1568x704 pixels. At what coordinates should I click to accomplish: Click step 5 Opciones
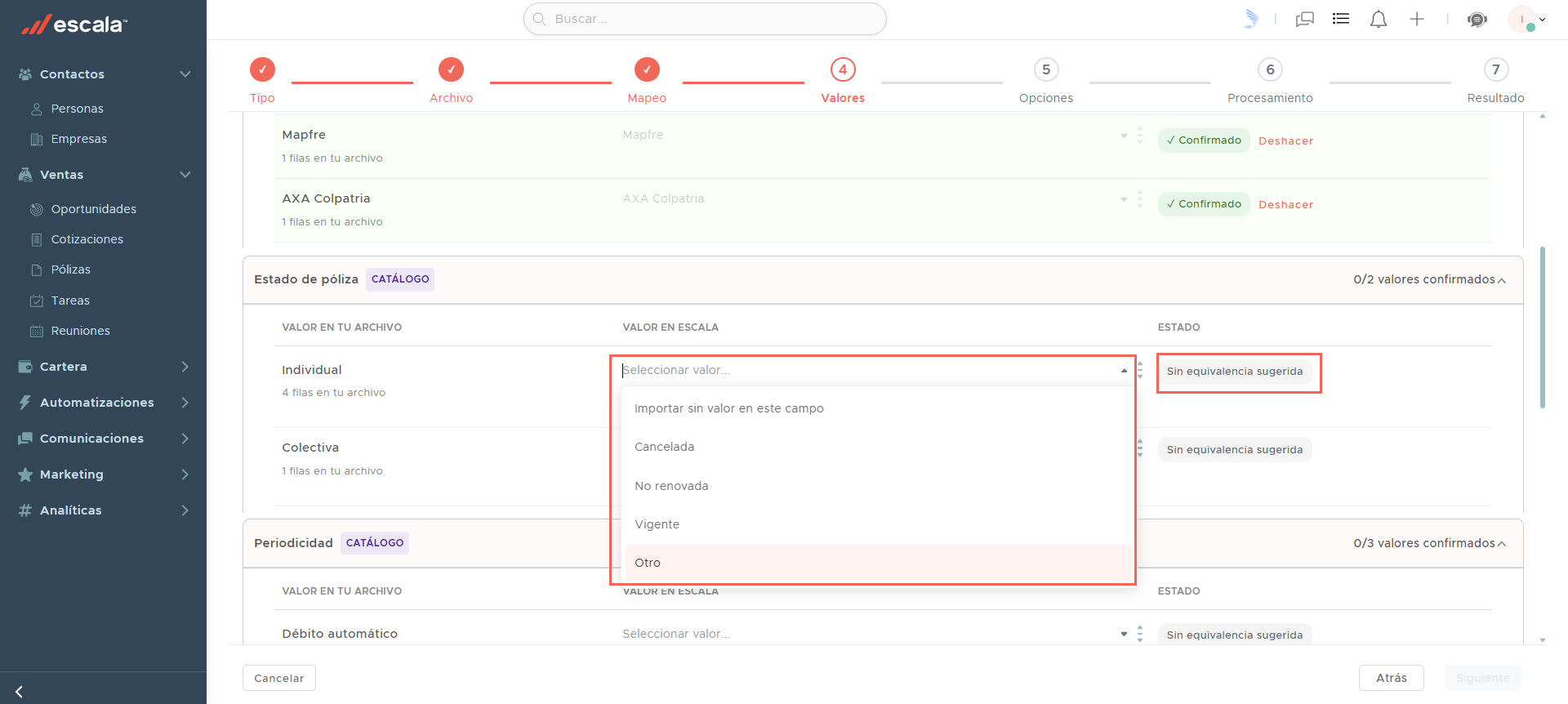click(x=1046, y=80)
